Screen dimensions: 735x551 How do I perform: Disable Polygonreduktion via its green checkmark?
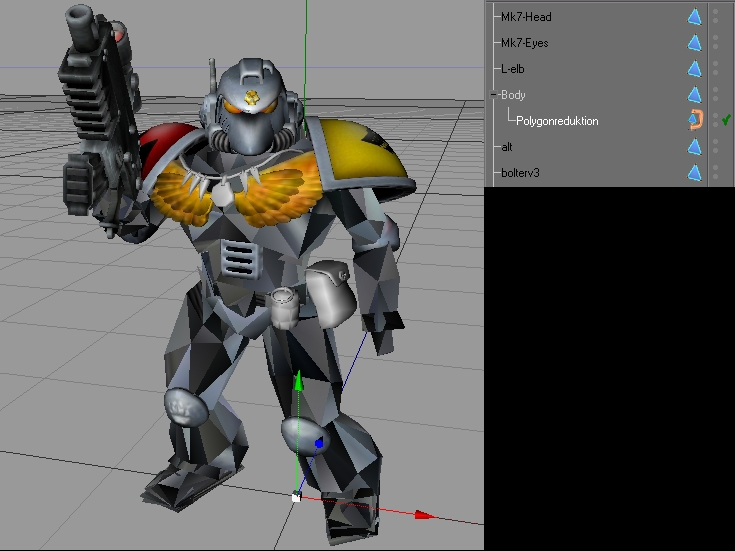(726, 120)
